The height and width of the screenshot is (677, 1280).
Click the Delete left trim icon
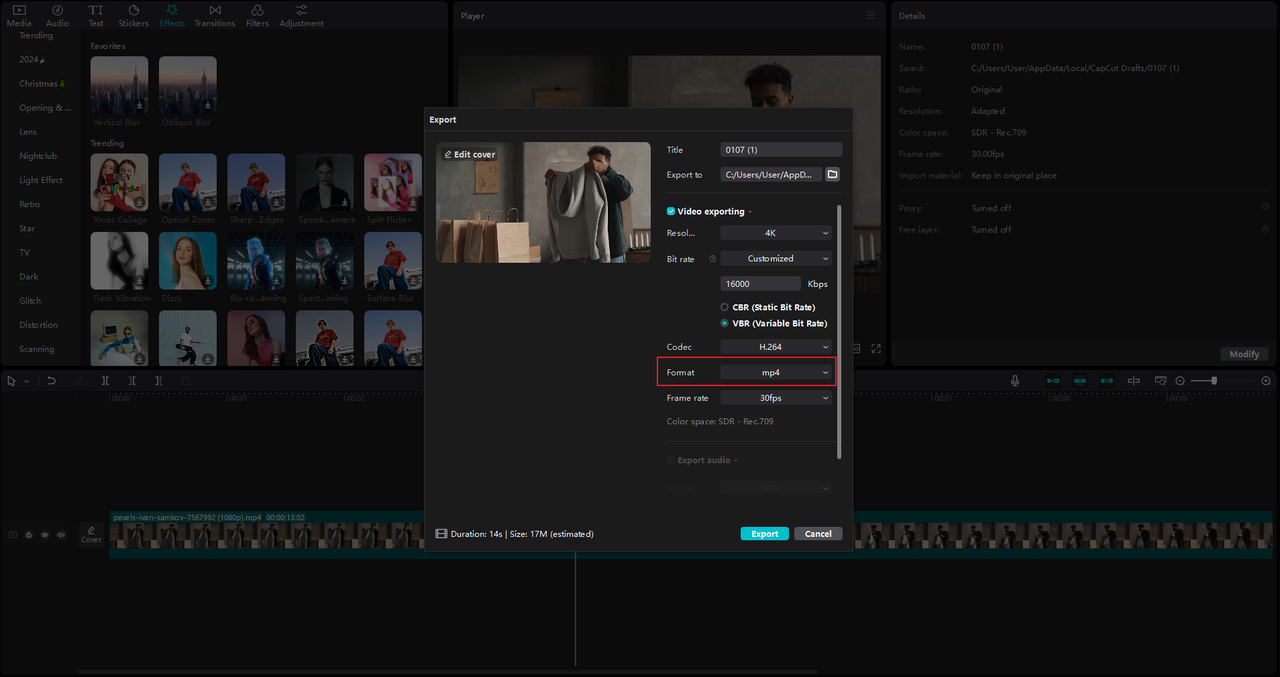tap(132, 381)
